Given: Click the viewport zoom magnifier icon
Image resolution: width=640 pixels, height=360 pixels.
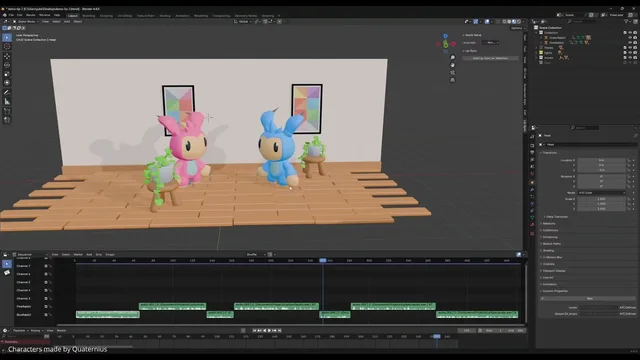Looking at the screenshot, I should point(452,58).
